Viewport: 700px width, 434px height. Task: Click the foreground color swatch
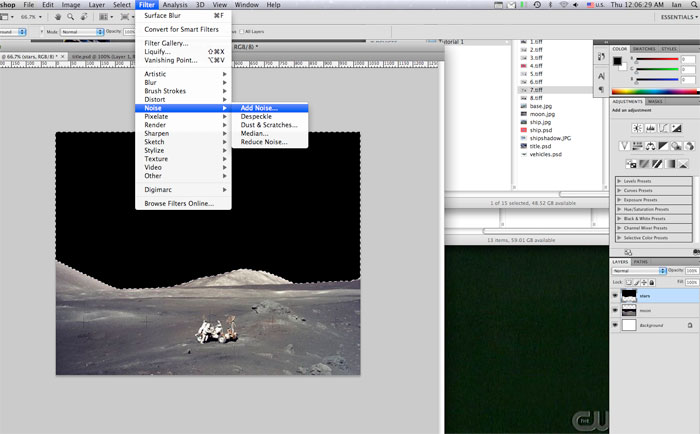[x=618, y=61]
